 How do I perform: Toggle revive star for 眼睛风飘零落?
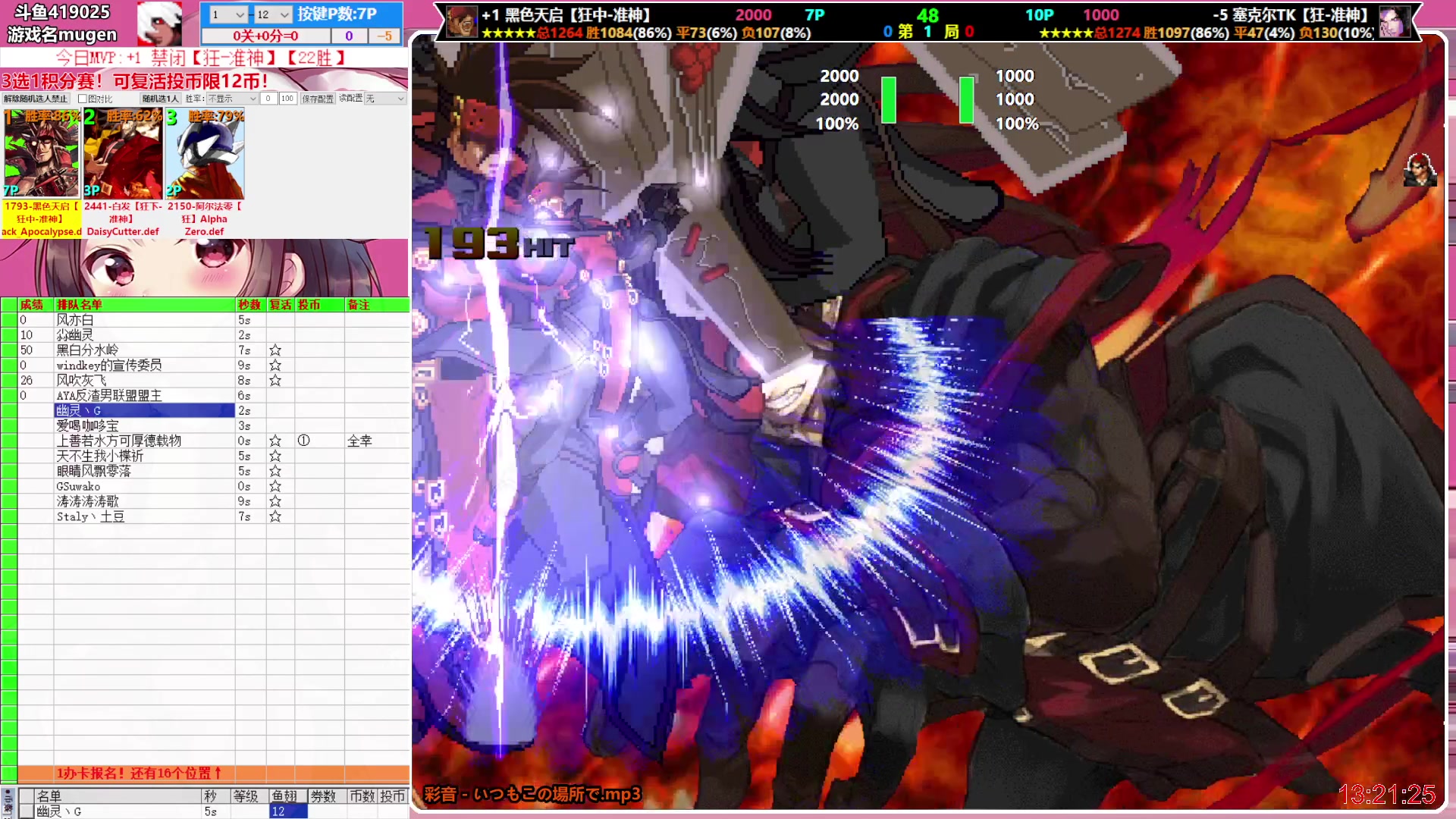275,471
